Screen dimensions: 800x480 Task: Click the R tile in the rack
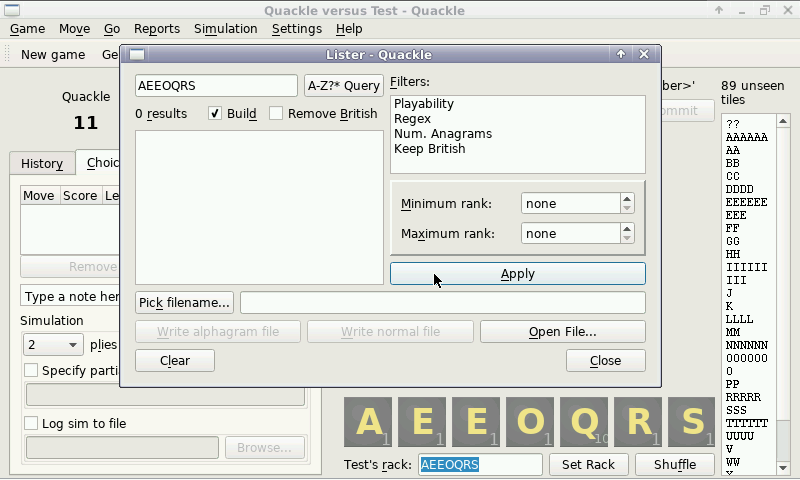click(x=638, y=422)
